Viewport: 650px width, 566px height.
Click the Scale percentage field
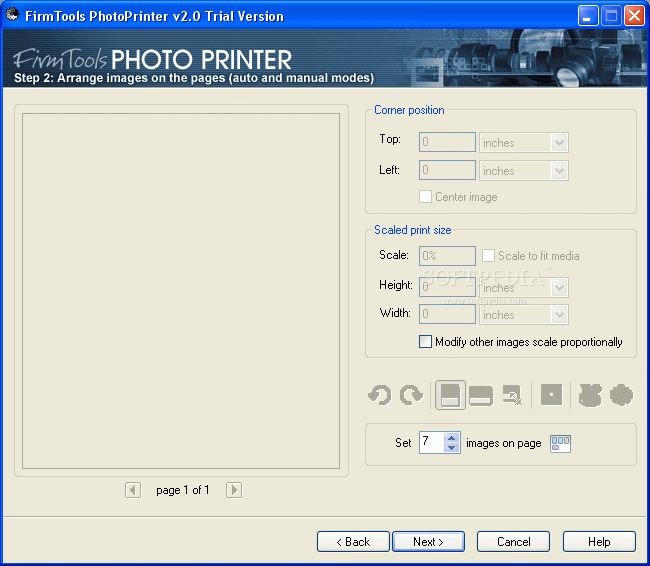(447, 256)
